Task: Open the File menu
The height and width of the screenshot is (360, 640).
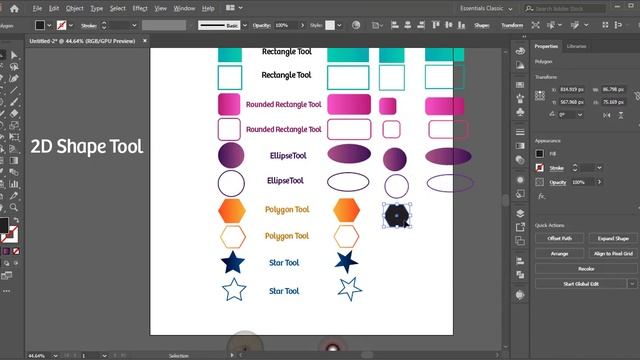Action: (x=37, y=8)
